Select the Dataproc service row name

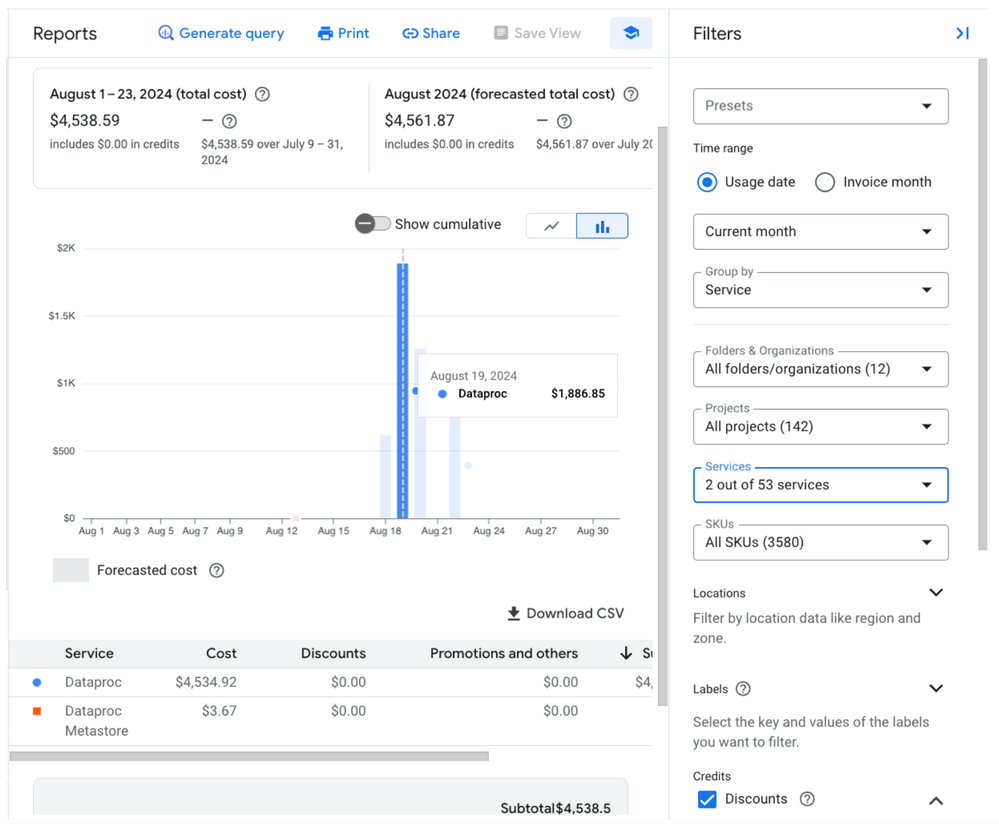pyautogui.click(x=93, y=683)
